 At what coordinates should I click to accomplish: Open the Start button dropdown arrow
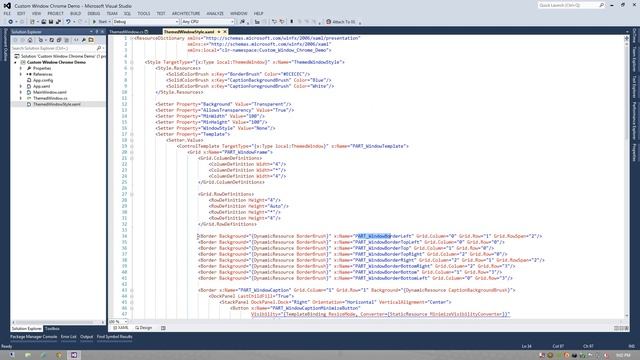tap(109, 22)
